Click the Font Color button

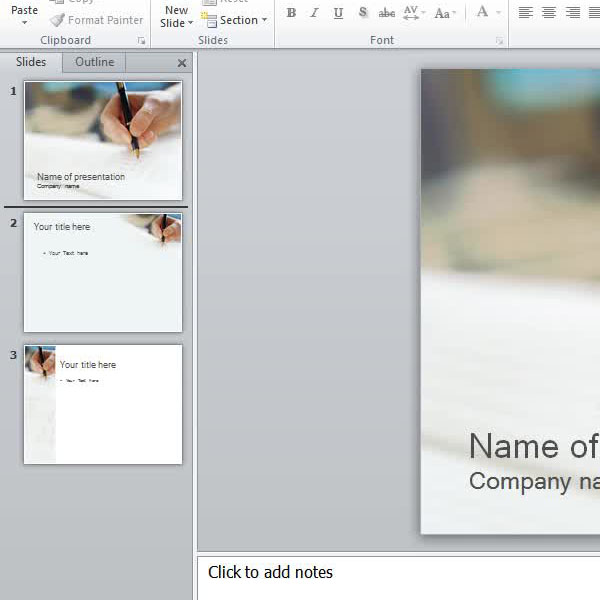[483, 12]
